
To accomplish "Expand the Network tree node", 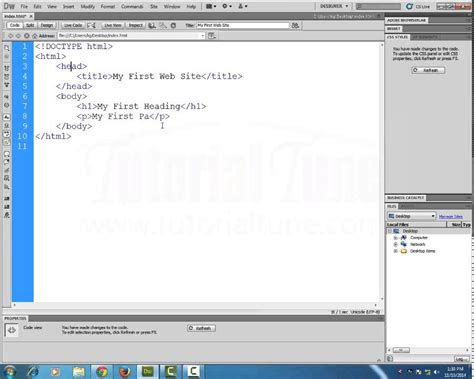I will click(396, 245).
